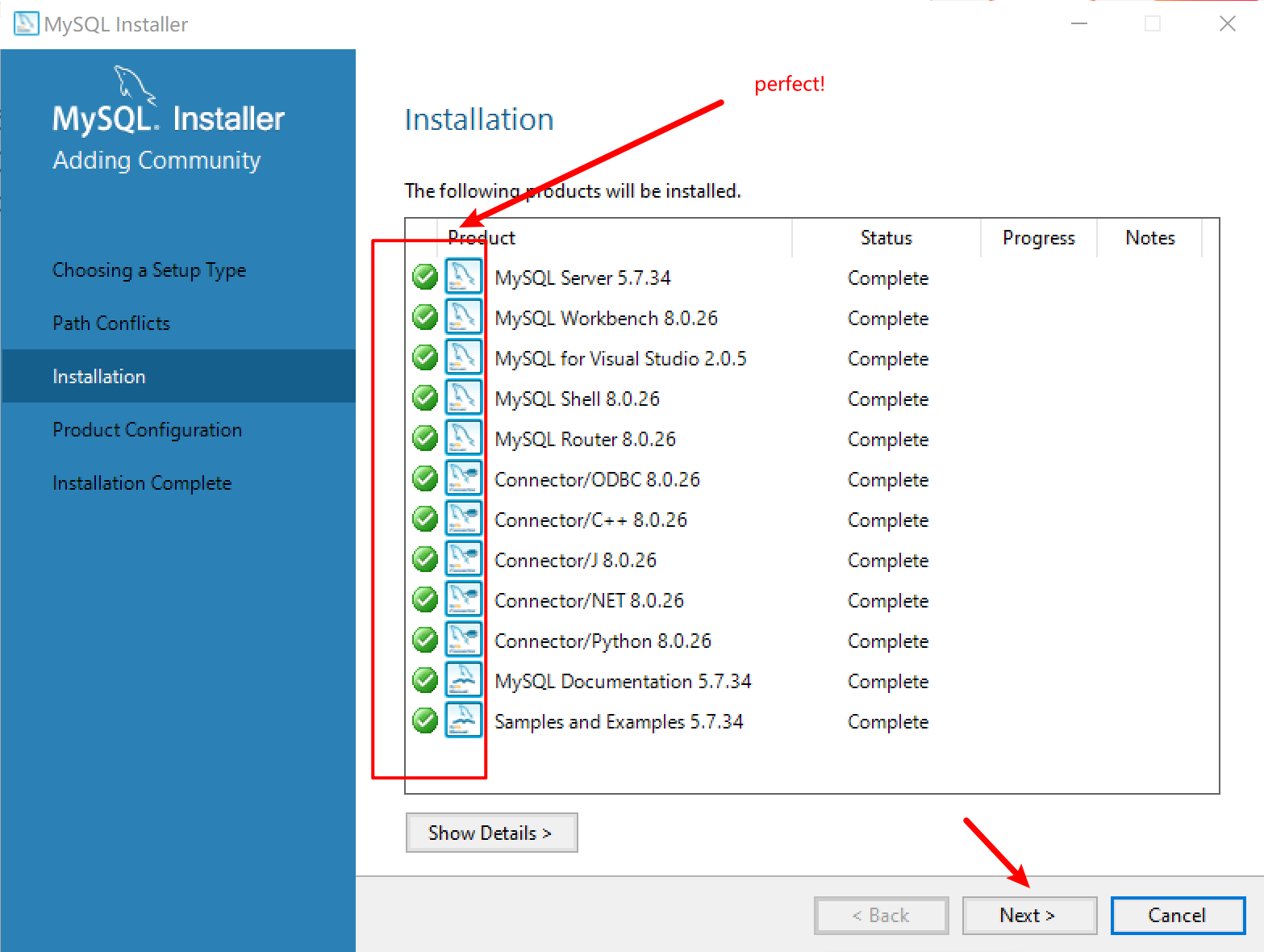Click the MySQL Server 5.7.34 product icon
The height and width of the screenshot is (952, 1264).
[464, 277]
